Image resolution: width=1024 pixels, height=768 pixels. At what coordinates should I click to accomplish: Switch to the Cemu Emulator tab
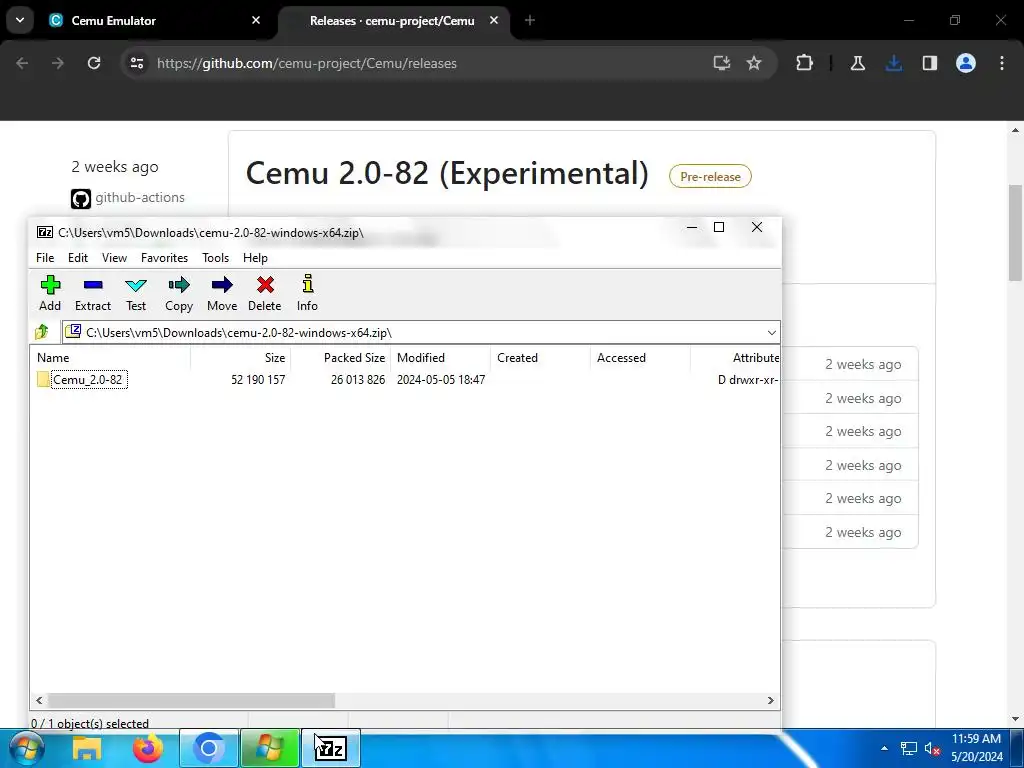[x=155, y=21]
